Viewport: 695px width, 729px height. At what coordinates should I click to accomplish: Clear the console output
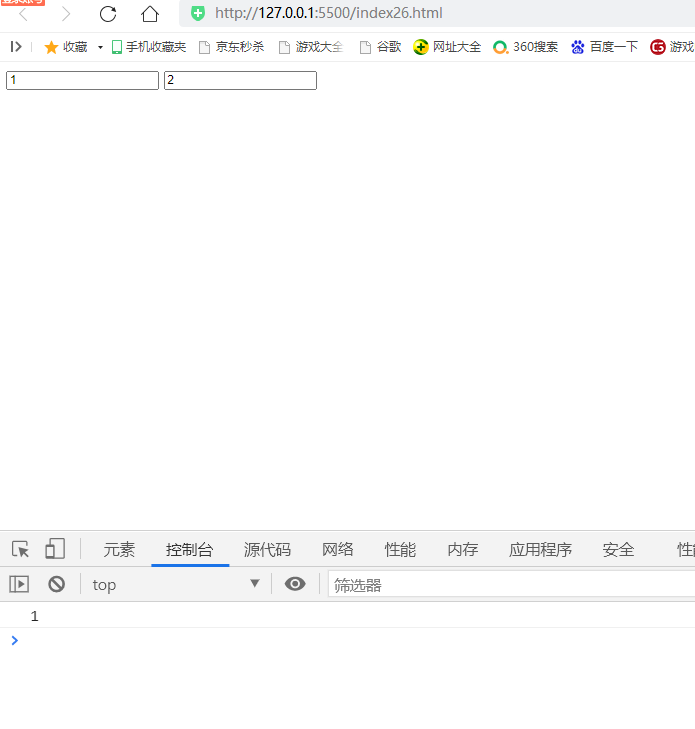tap(57, 584)
